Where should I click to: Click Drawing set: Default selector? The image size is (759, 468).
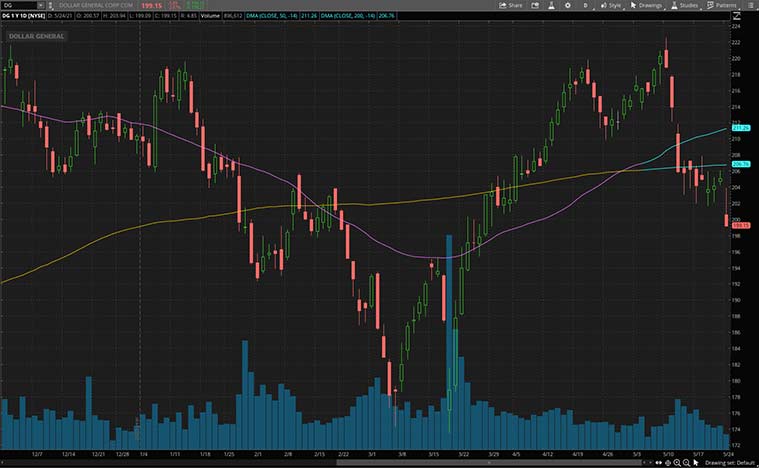point(729,463)
